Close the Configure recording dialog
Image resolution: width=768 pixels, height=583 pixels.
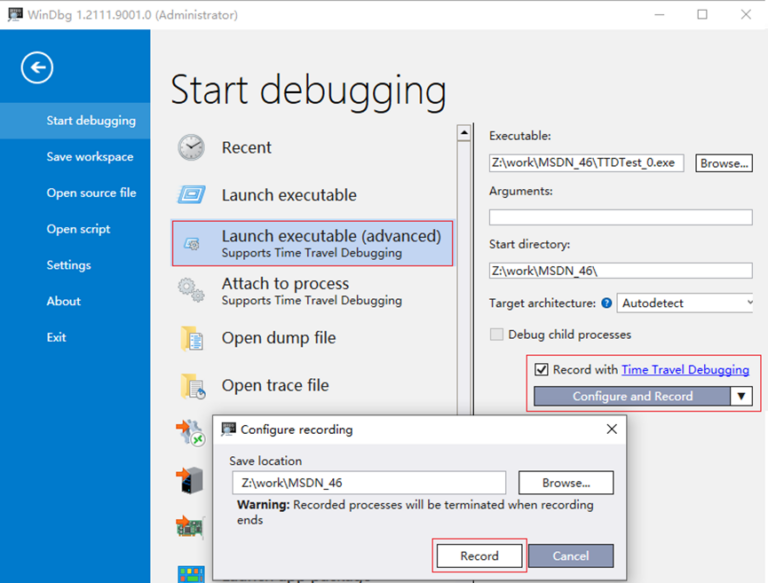click(x=612, y=429)
